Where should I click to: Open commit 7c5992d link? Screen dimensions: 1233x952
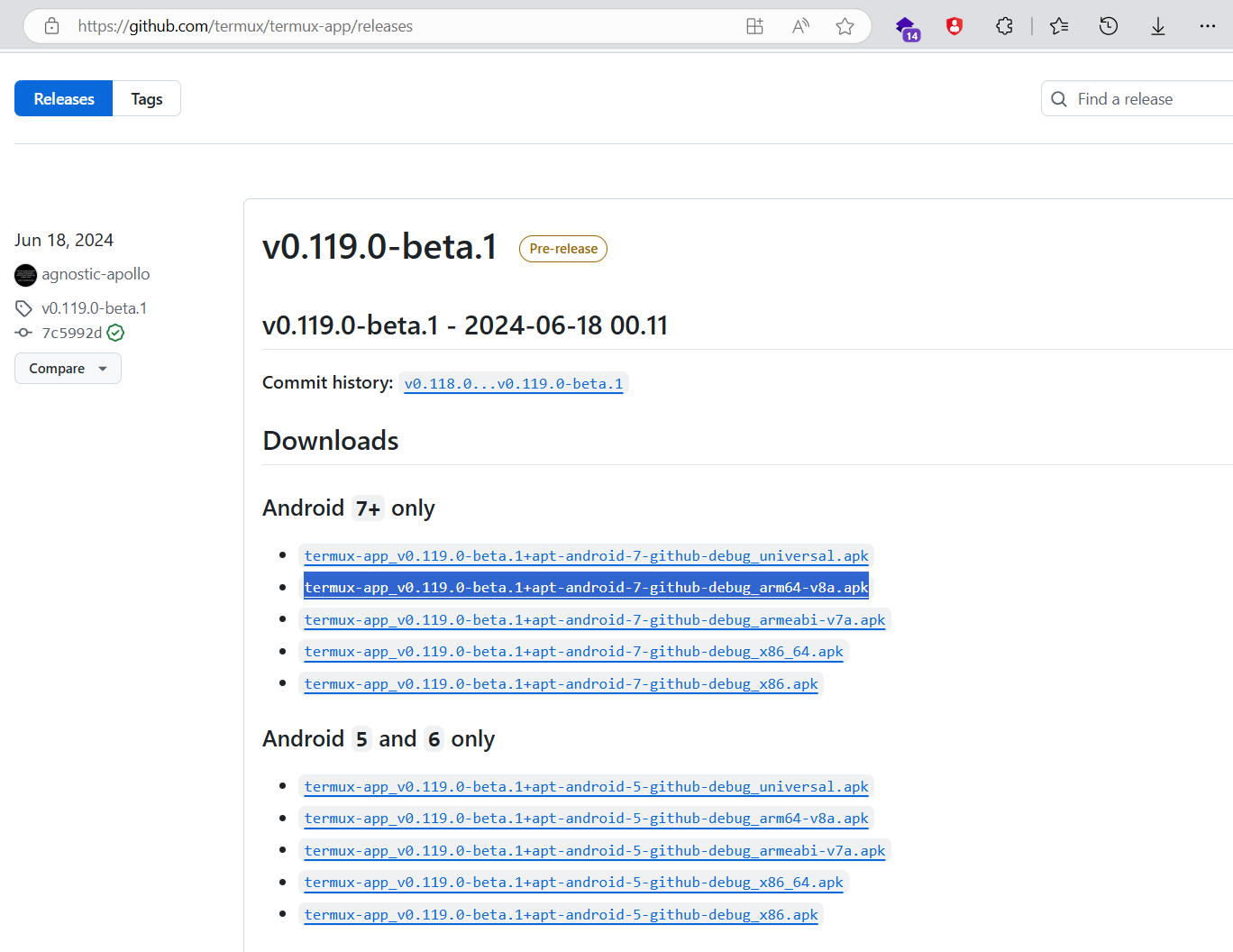coord(72,333)
